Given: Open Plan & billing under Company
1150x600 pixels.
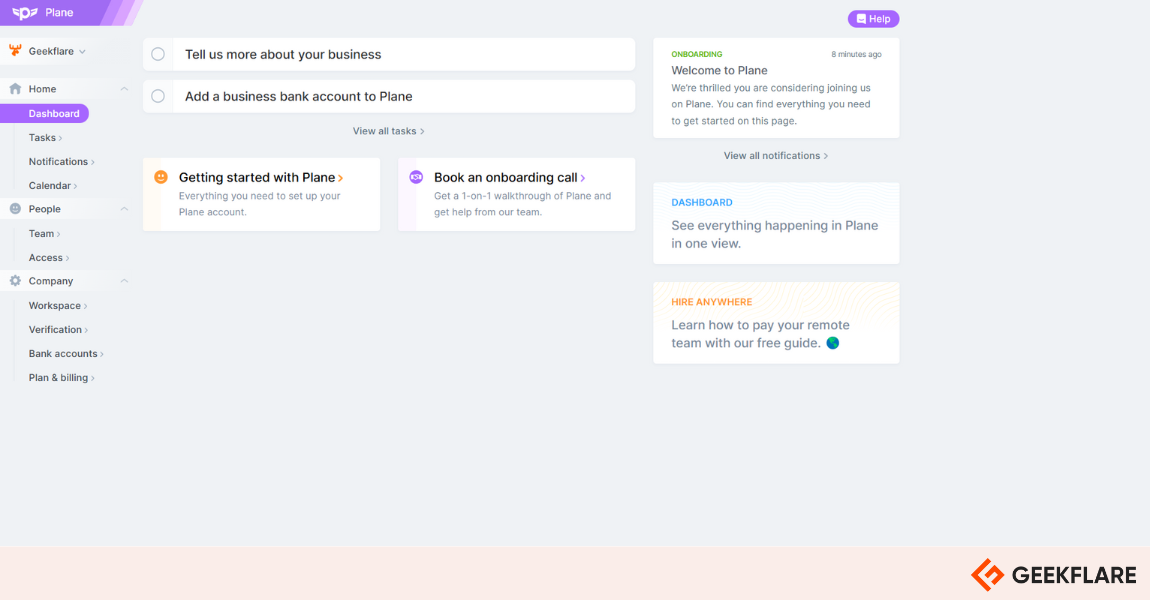Looking at the screenshot, I should click(61, 378).
